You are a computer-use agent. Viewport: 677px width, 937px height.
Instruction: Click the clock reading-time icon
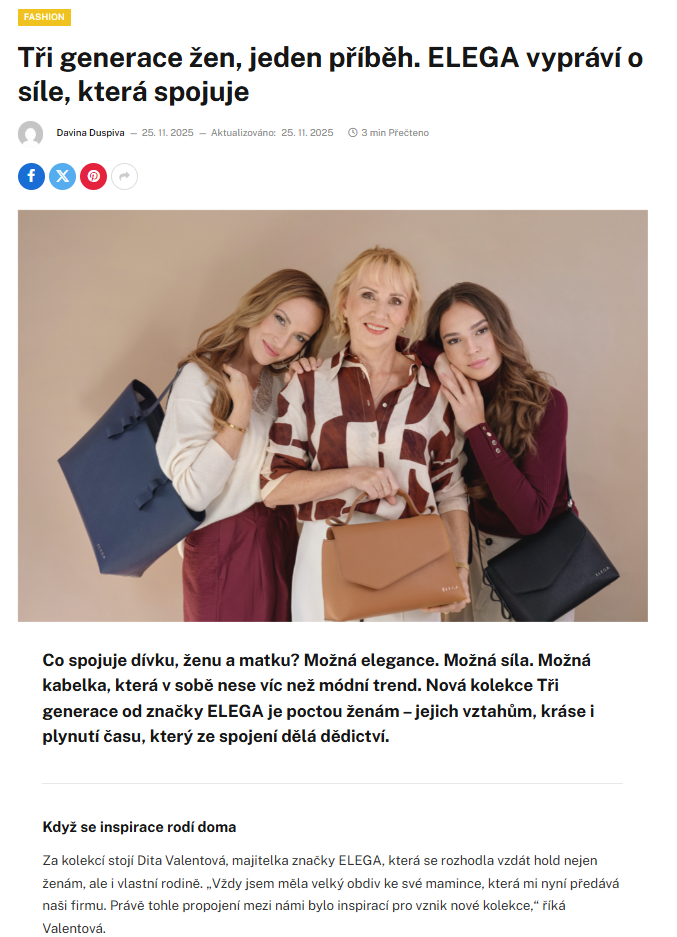(353, 133)
